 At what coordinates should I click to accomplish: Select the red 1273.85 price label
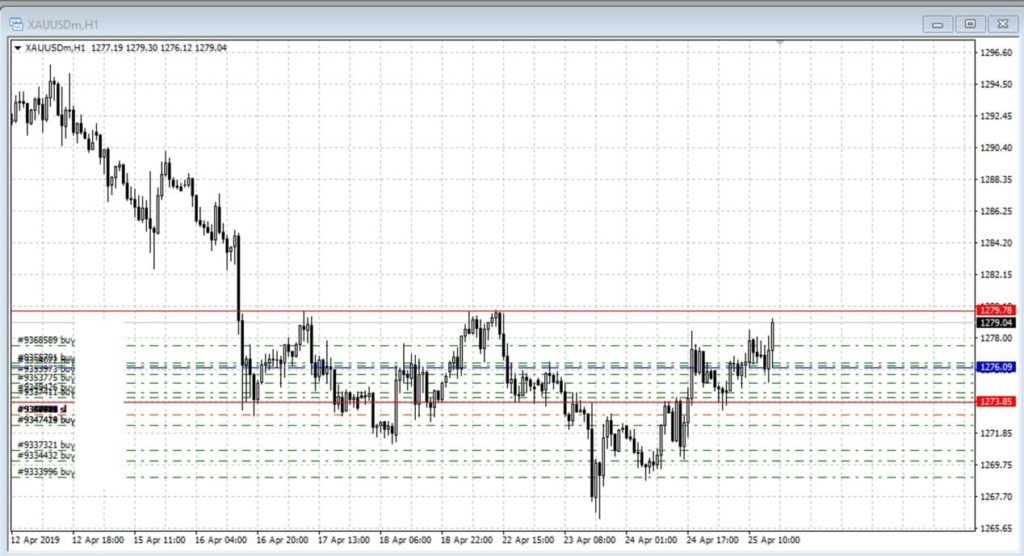[996, 402]
